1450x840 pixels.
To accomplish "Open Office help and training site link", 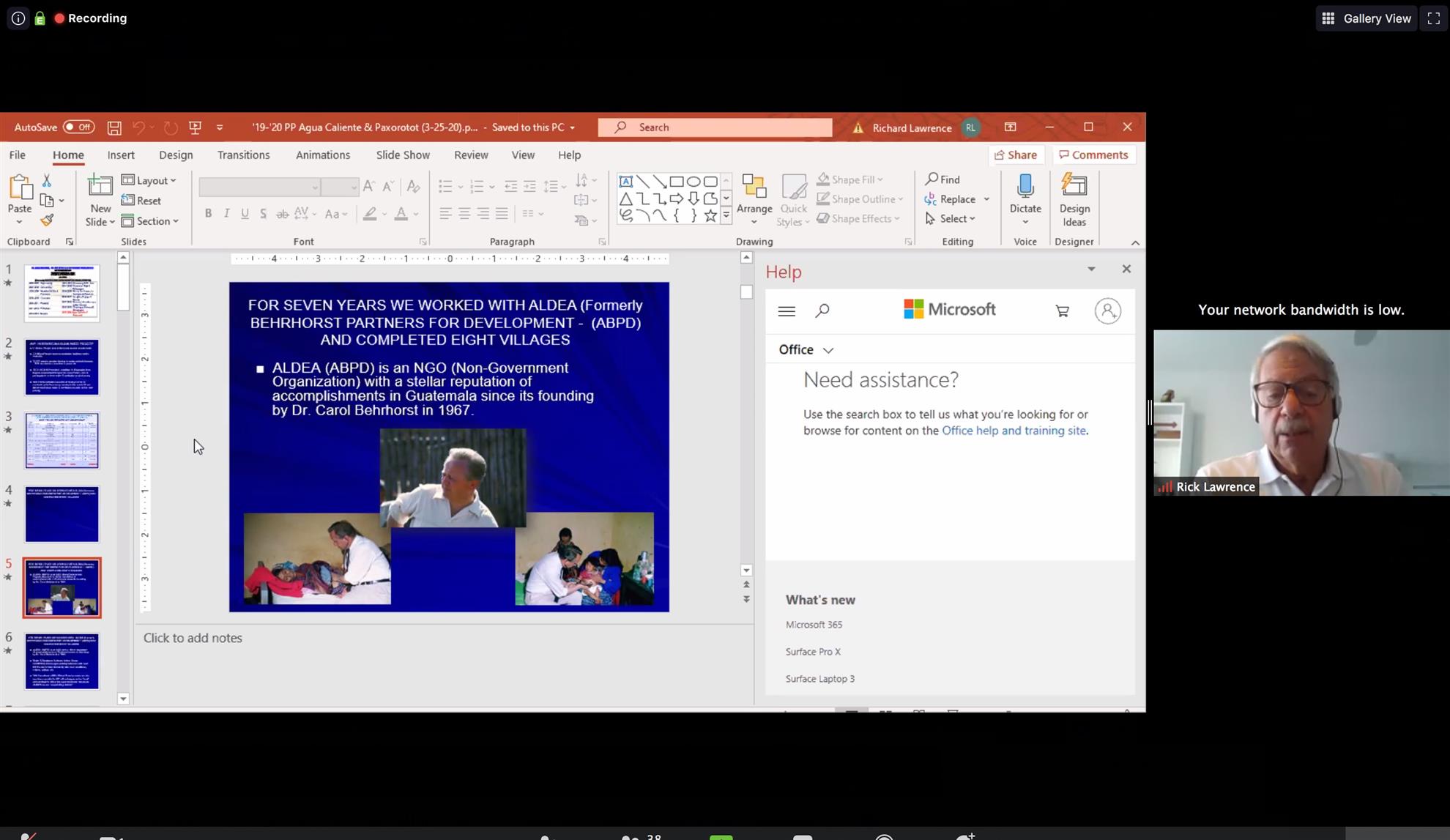I will click(1014, 431).
